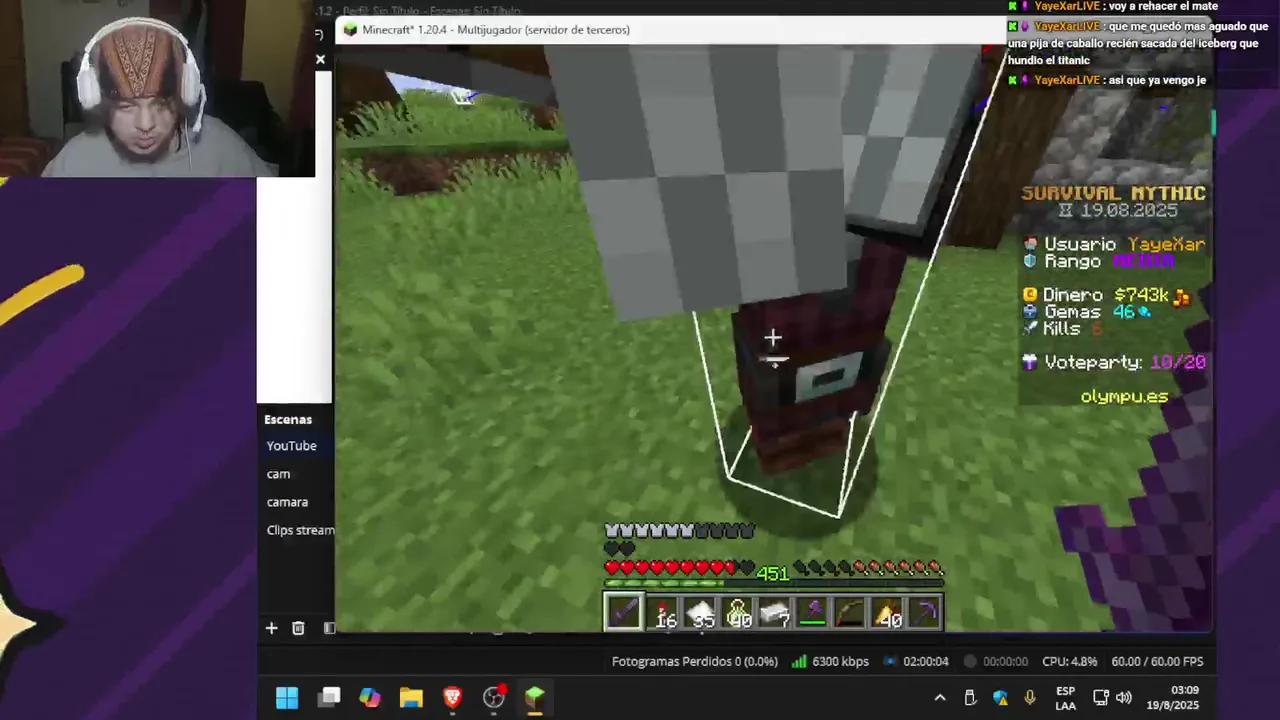Select the sword in first hotbar slot

click(624, 612)
